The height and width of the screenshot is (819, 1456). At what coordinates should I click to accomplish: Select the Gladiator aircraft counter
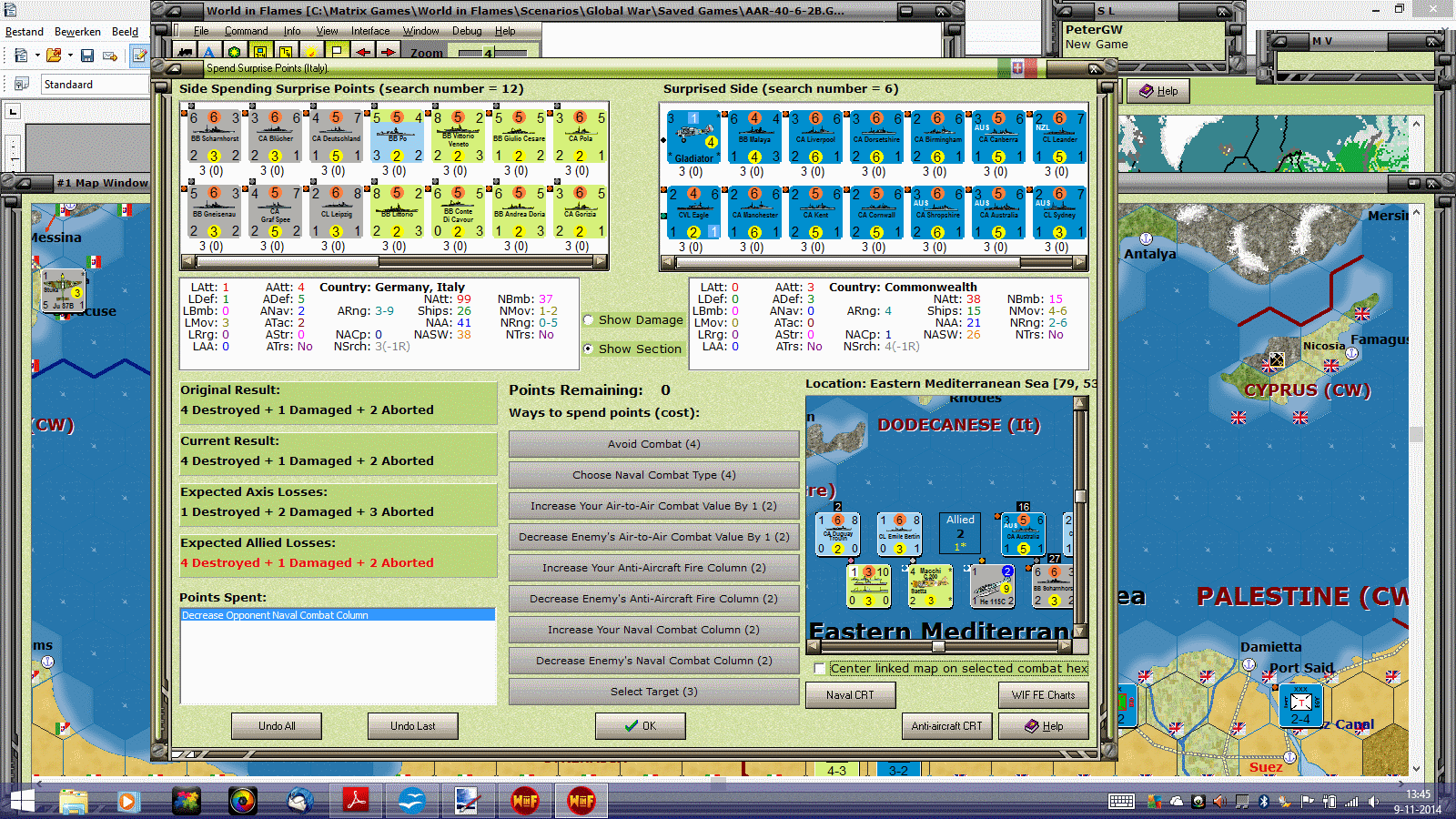[693, 136]
